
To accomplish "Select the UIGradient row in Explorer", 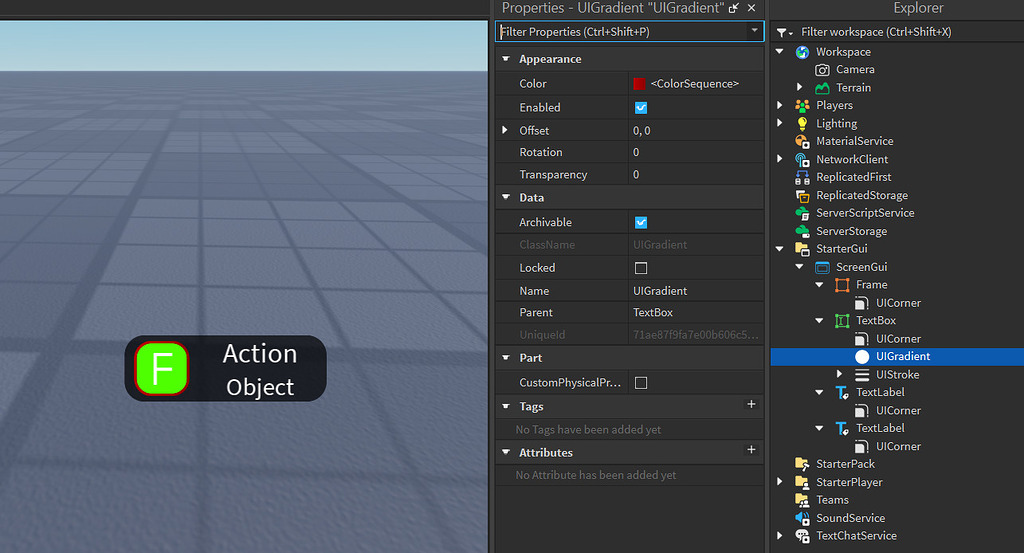I will [897, 356].
